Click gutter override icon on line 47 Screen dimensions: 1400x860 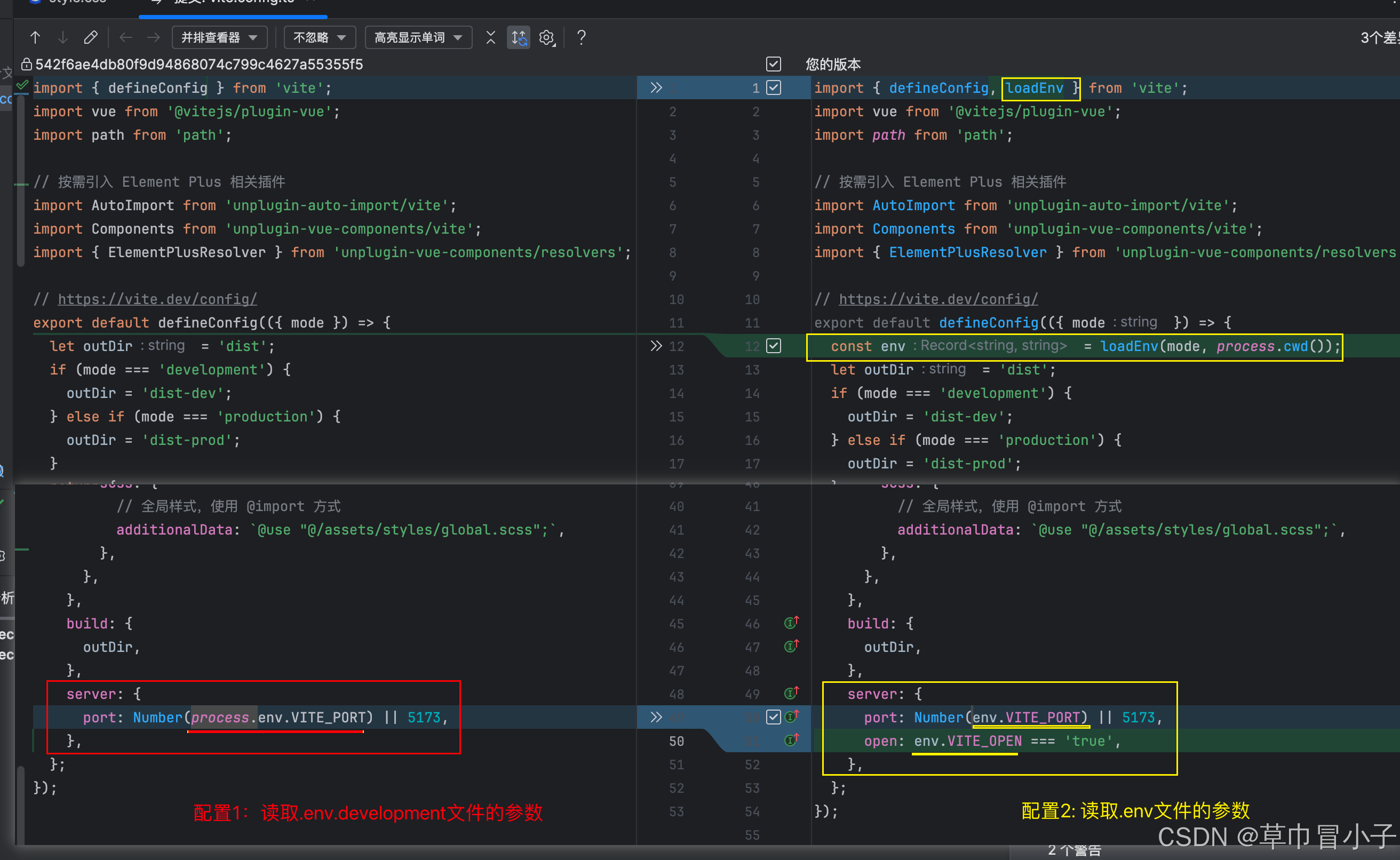[792, 646]
